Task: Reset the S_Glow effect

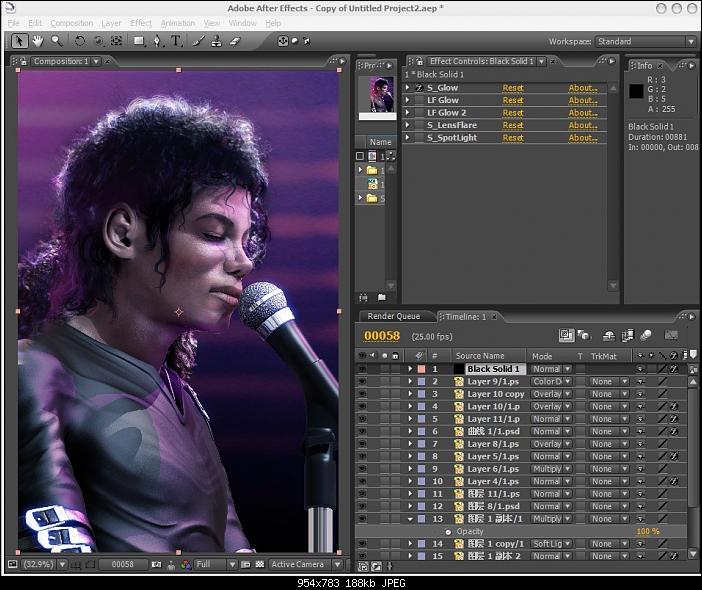Action: pos(513,88)
